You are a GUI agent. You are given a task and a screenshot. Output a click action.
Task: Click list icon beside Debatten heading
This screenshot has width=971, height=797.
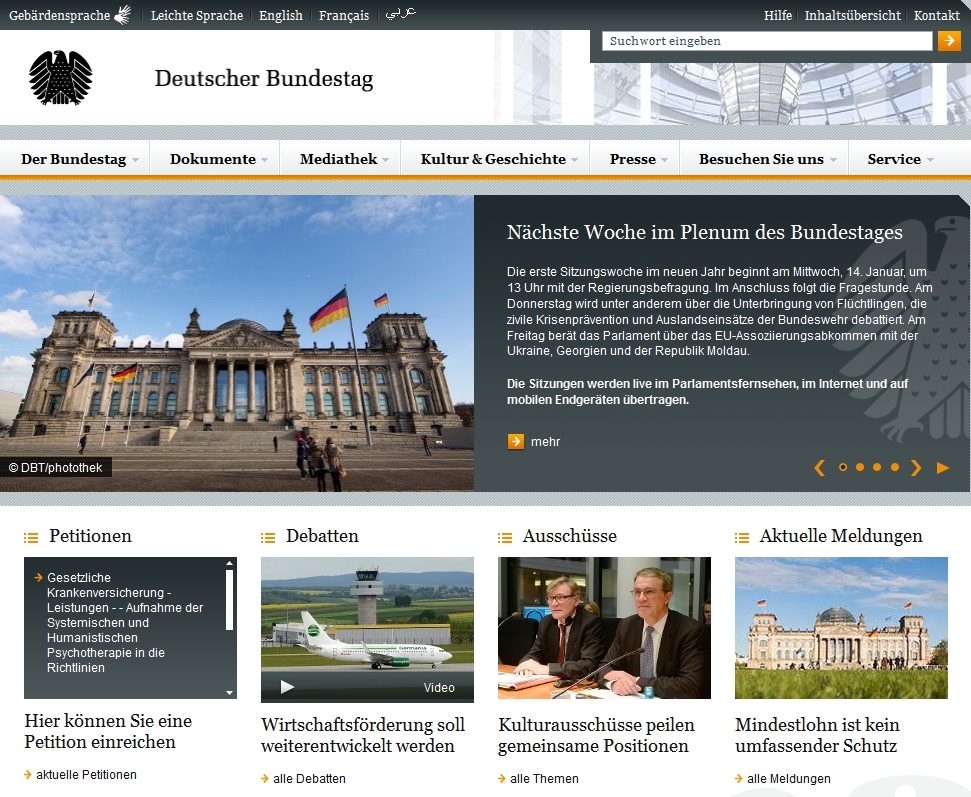pos(268,538)
